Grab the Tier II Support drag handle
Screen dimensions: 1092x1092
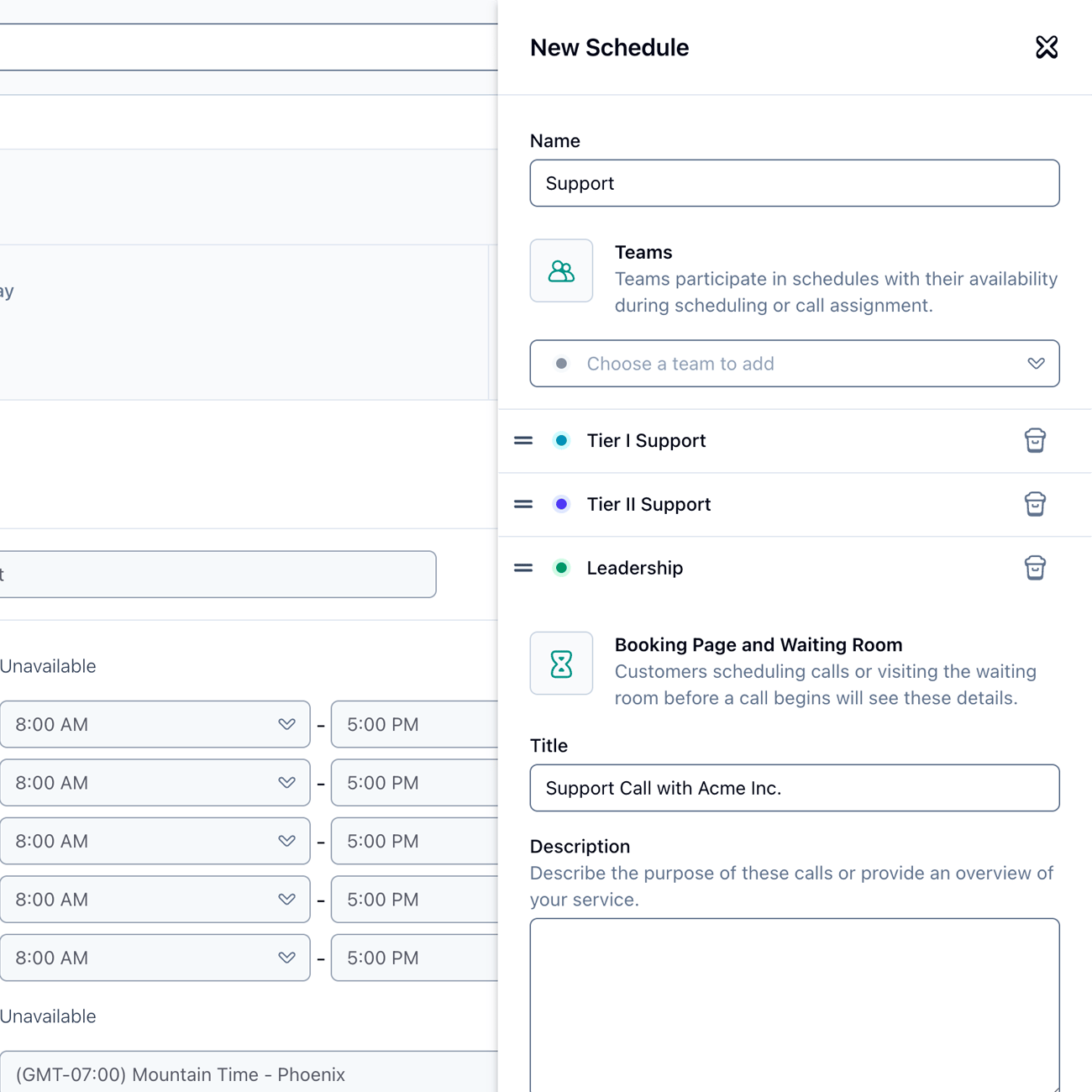click(523, 504)
